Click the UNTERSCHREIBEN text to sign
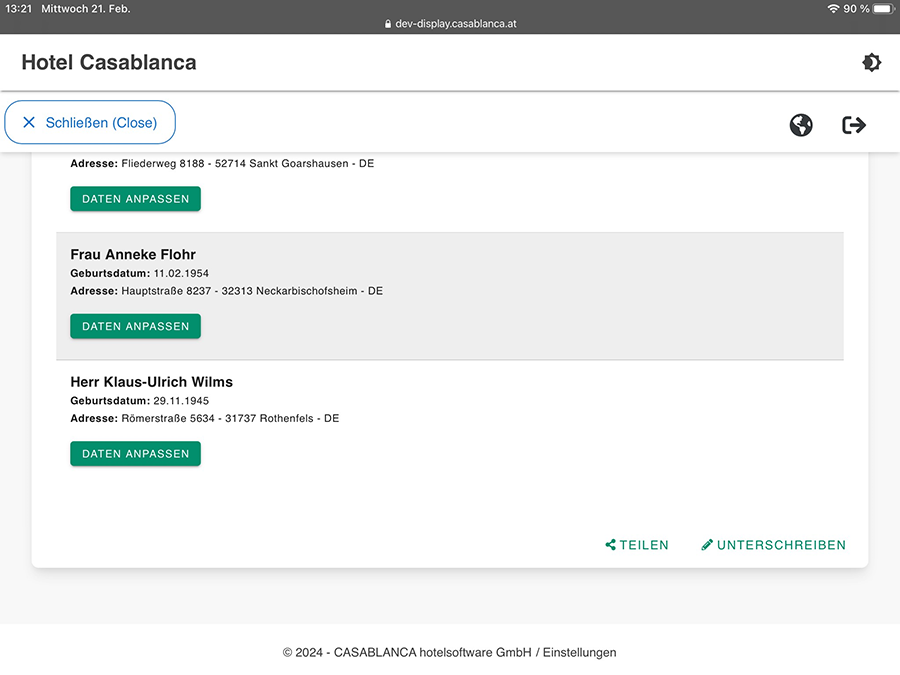This screenshot has width=900, height=675. point(781,545)
